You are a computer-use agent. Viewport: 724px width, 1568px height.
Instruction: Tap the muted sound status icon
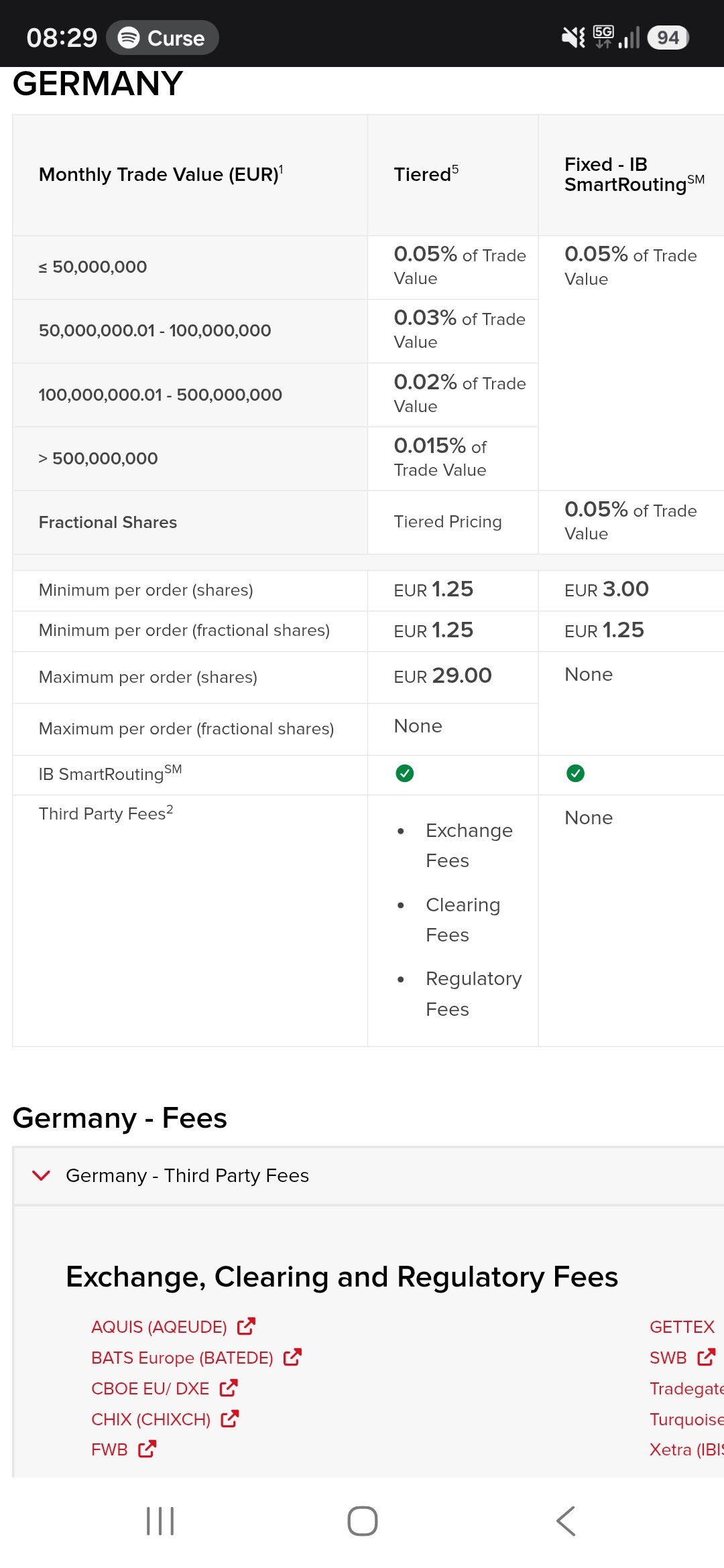(x=573, y=38)
